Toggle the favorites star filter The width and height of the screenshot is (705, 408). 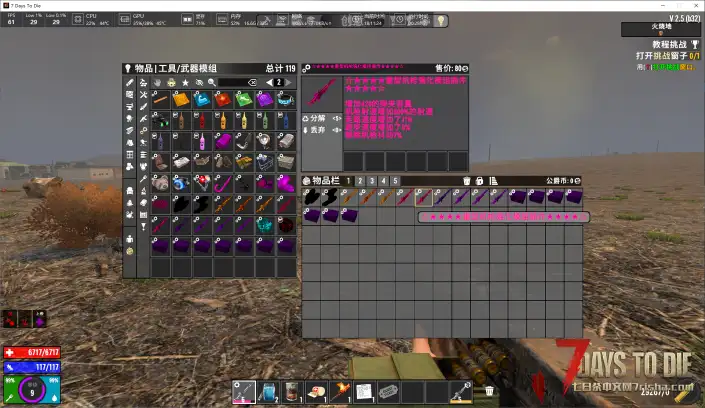coord(185,82)
